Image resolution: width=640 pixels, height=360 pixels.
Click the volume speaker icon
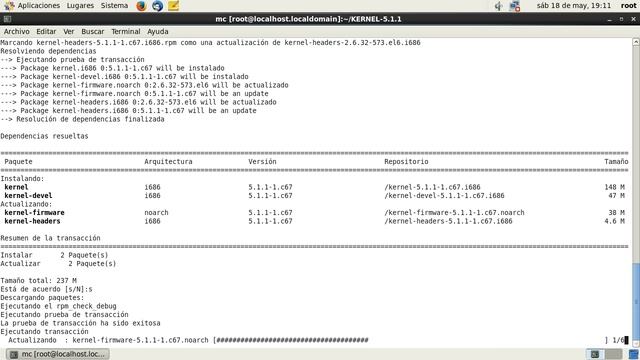coord(498,6)
